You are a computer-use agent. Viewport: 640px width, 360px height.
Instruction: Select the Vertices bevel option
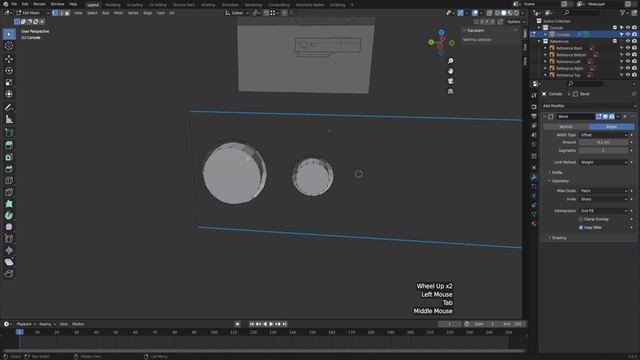pyautogui.click(x=566, y=127)
